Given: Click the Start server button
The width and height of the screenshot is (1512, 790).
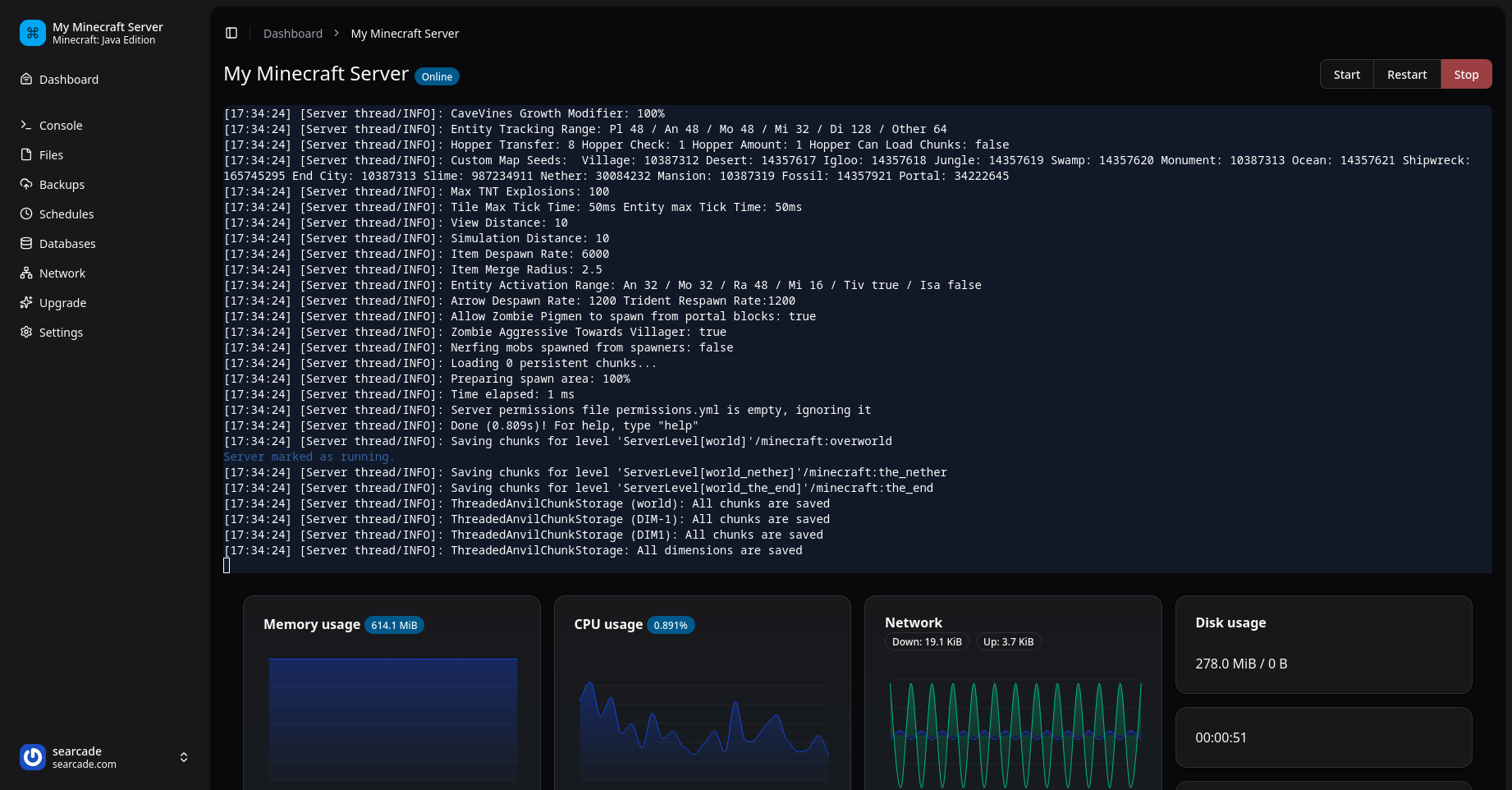Looking at the screenshot, I should click(x=1346, y=74).
